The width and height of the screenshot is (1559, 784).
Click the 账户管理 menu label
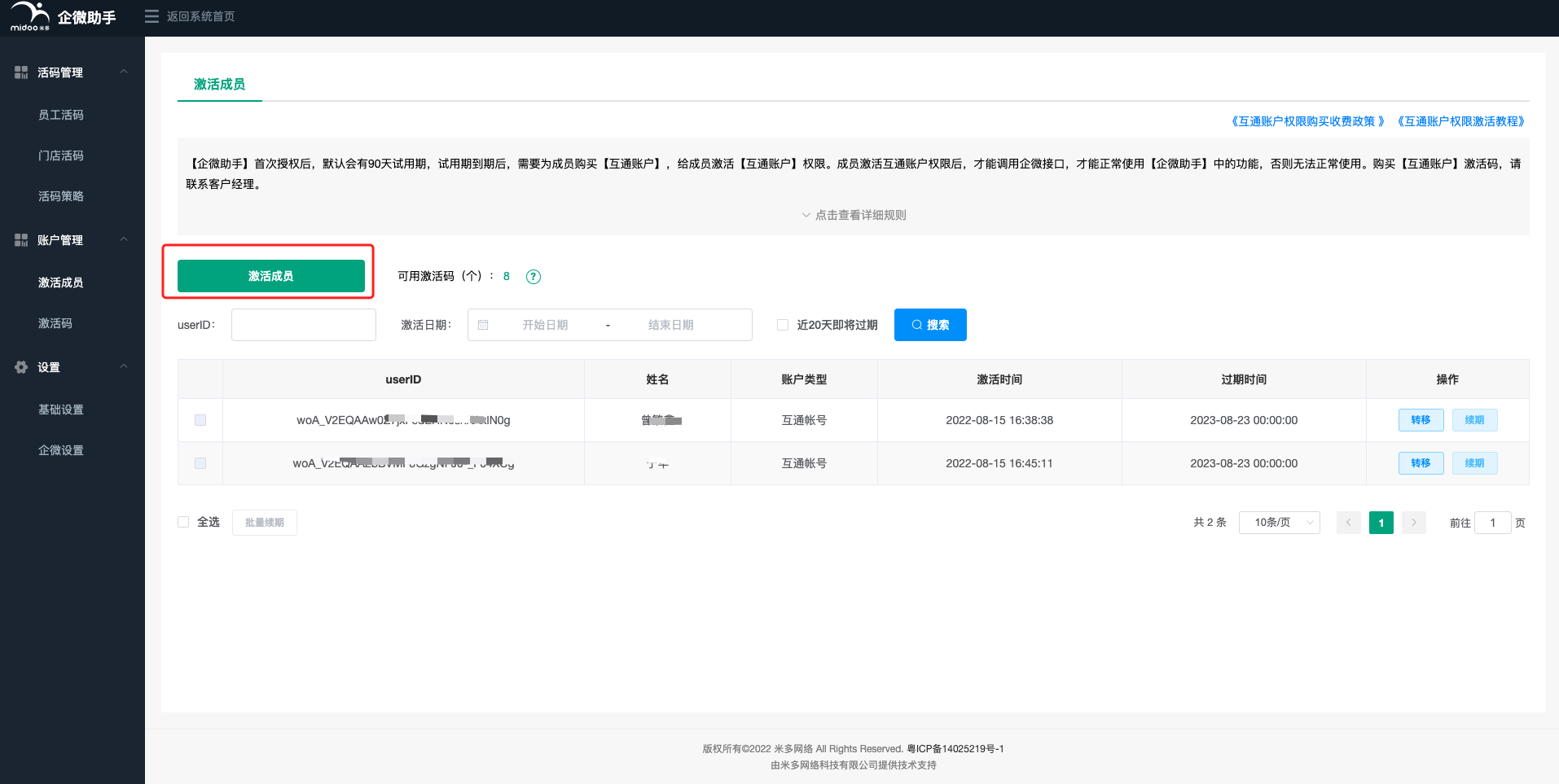tap(60, 240)
